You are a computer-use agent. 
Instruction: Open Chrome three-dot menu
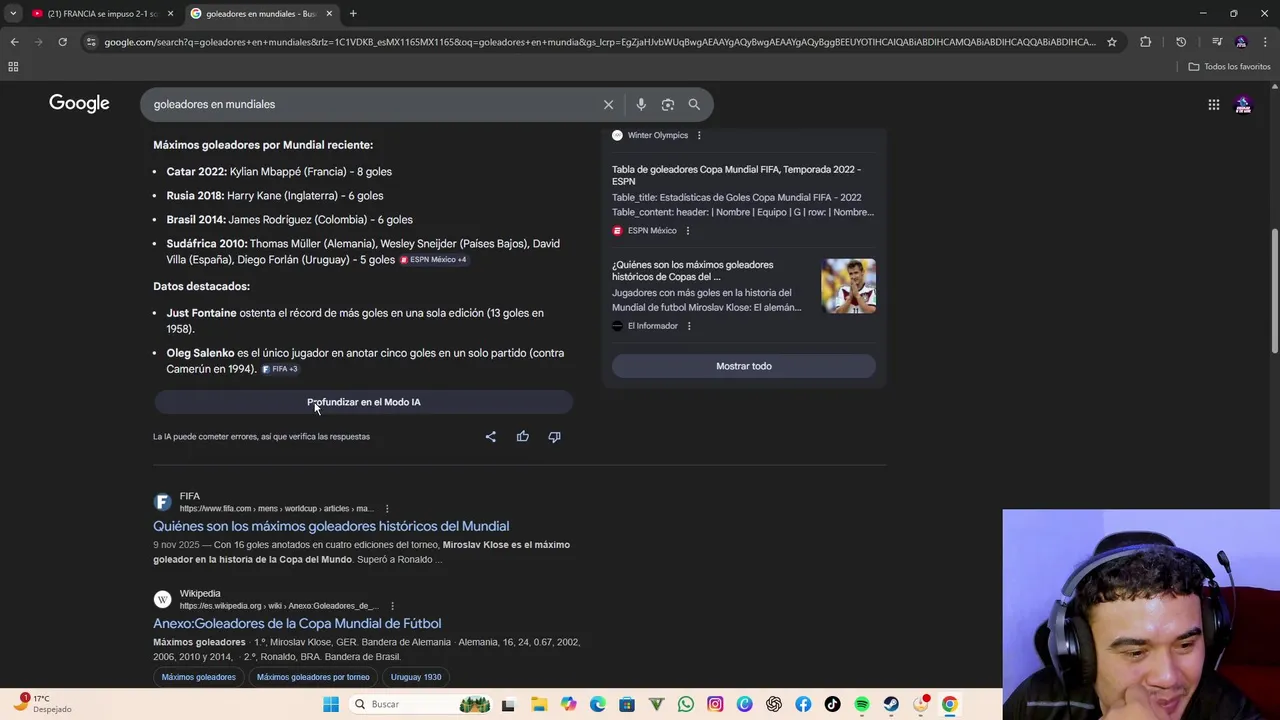tap(1265, 42)
